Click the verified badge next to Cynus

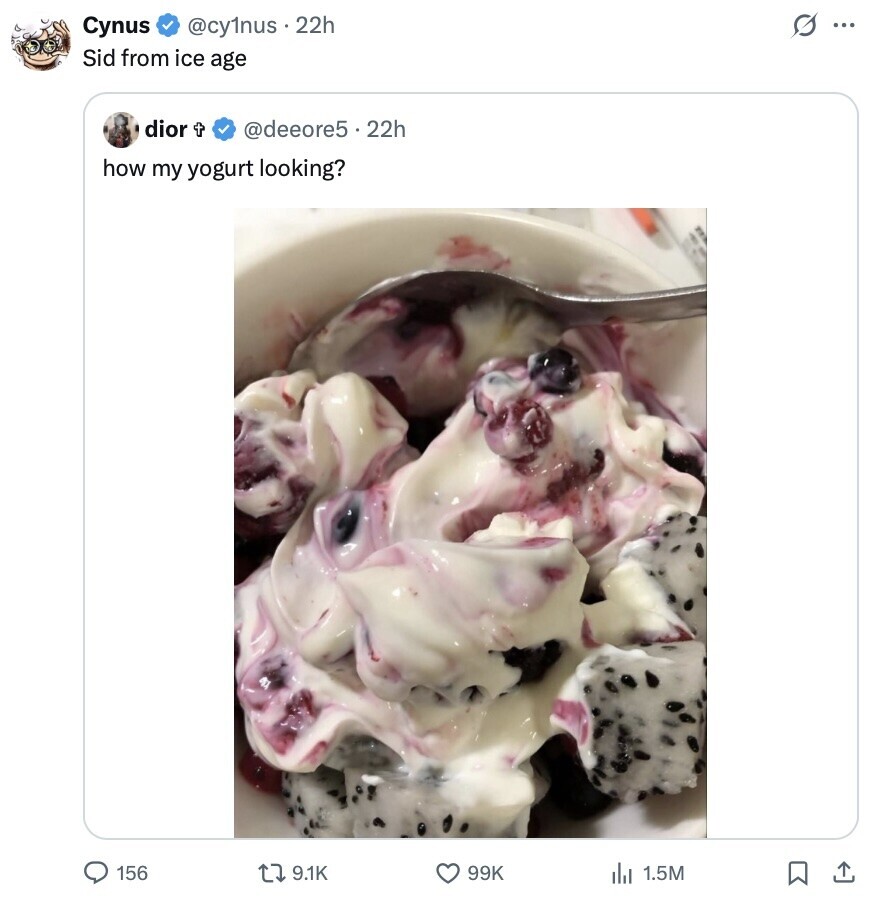pyautogui.click(x=168, y=26)
